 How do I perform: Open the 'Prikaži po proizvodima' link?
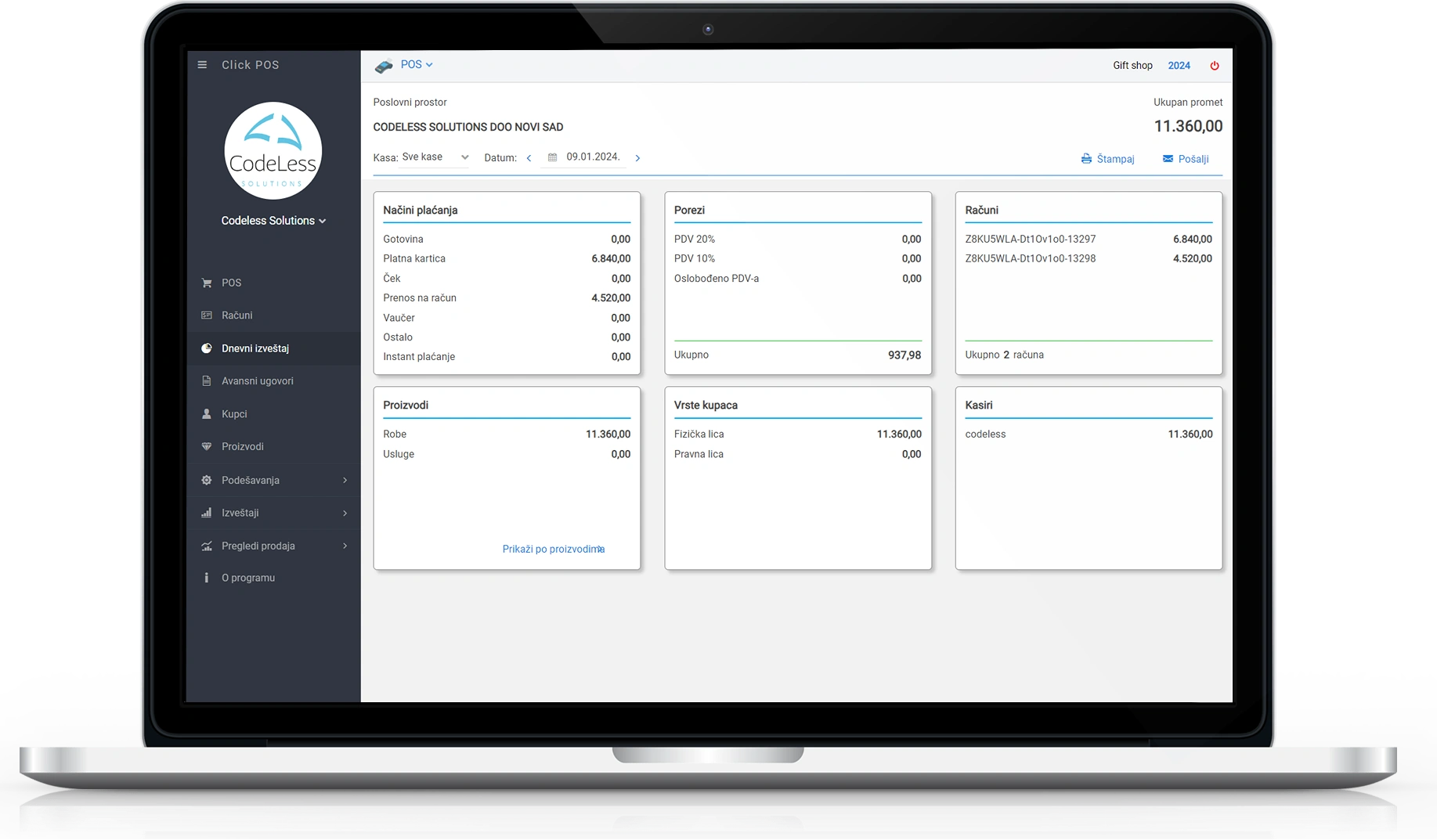point(554,550)
